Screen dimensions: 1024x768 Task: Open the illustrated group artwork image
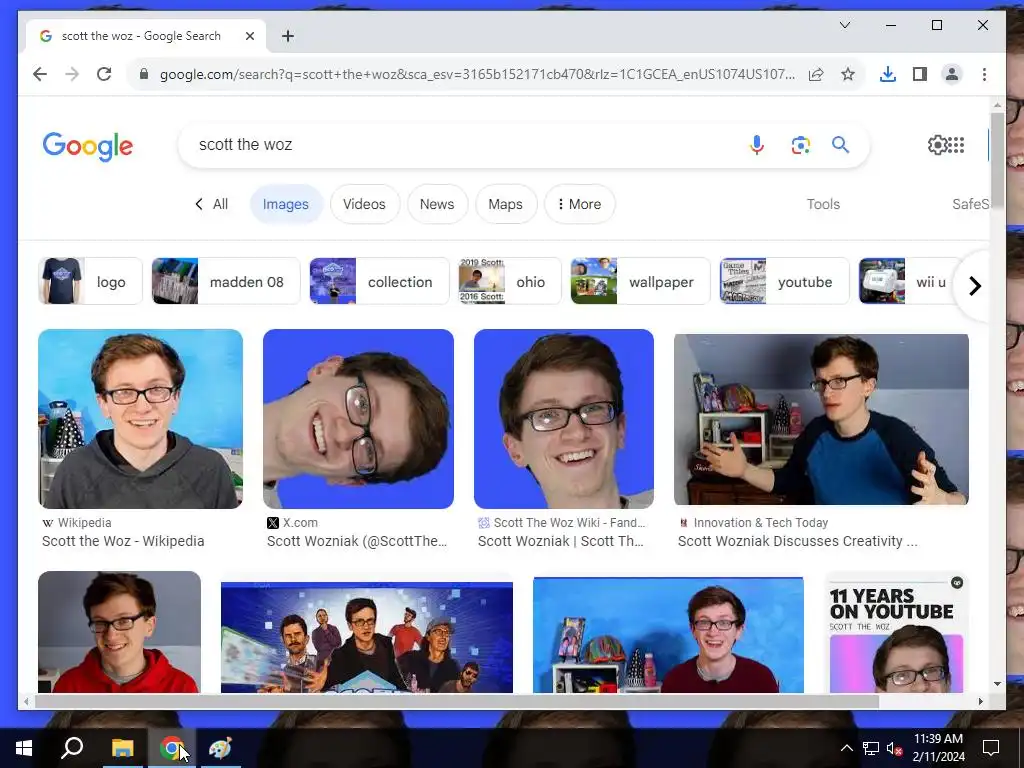(x=367, y=637)
